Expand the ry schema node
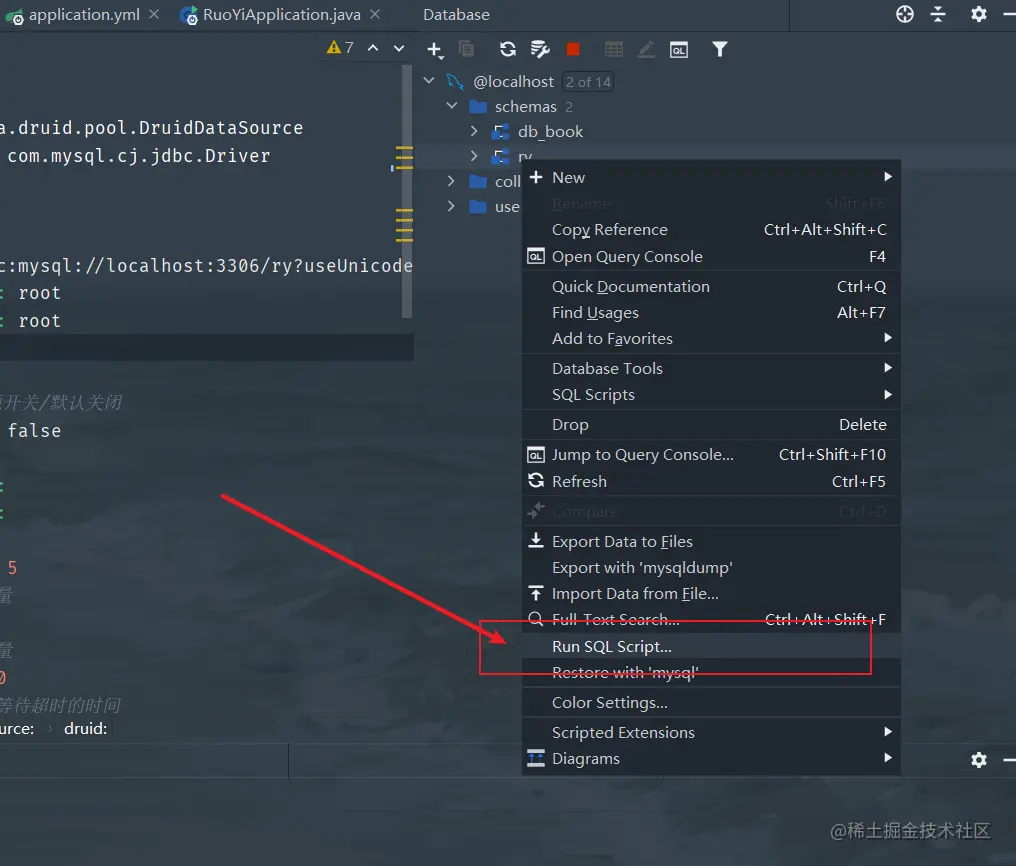 pyautogui.click(x=474, y=155)
